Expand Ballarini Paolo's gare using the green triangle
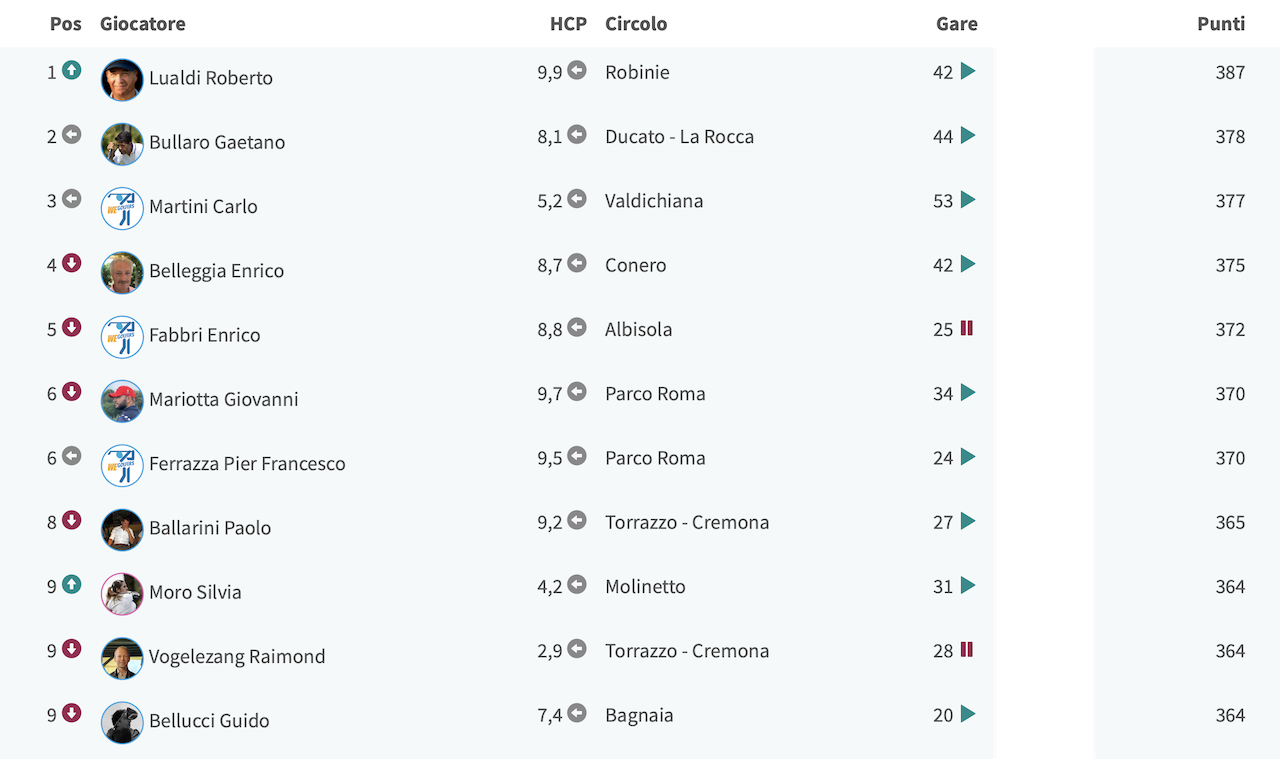 968,521
